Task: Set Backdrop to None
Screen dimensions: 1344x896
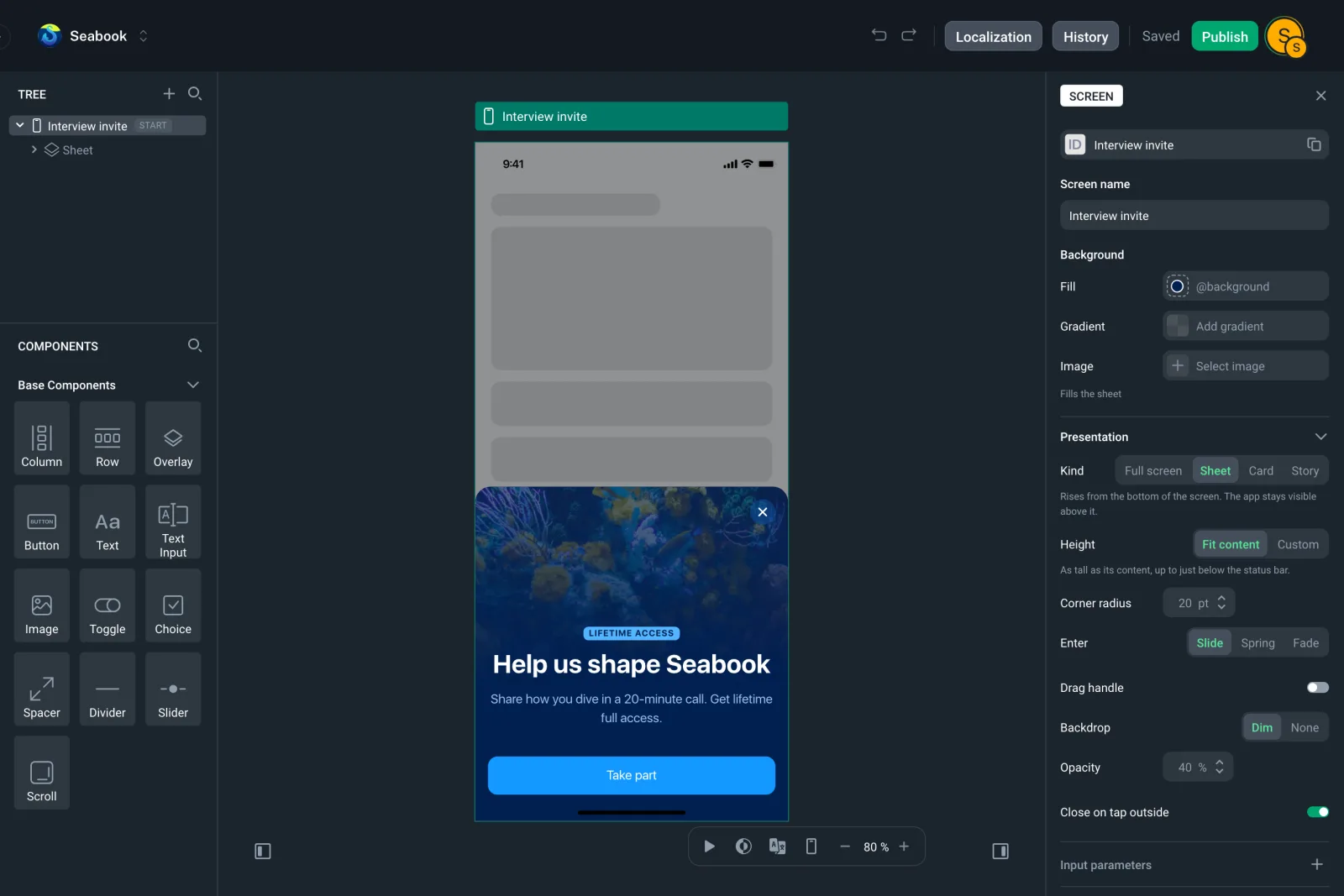Action: [1305, 727]
